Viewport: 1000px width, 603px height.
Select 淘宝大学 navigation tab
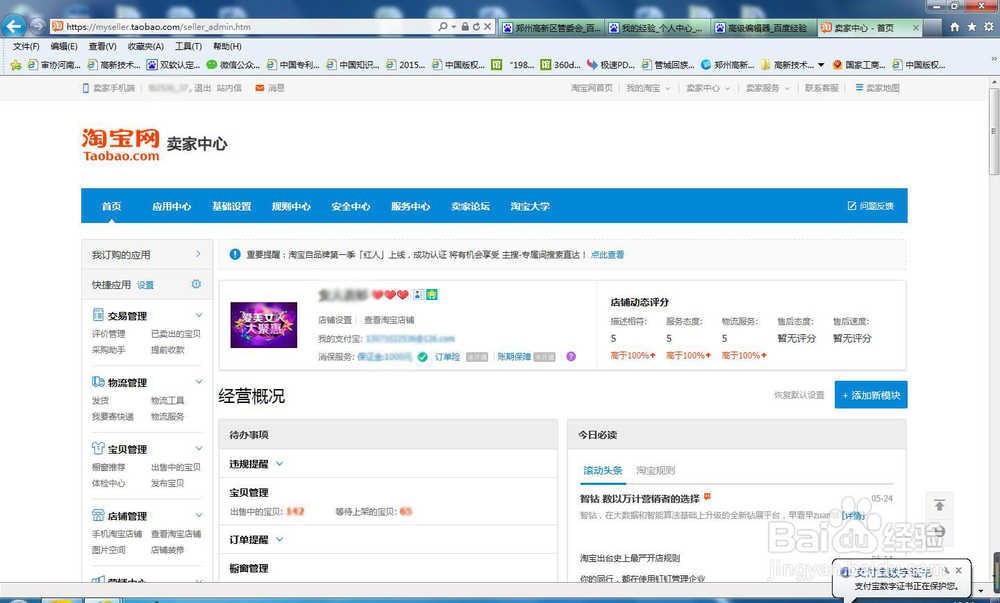tap(530, 206)
